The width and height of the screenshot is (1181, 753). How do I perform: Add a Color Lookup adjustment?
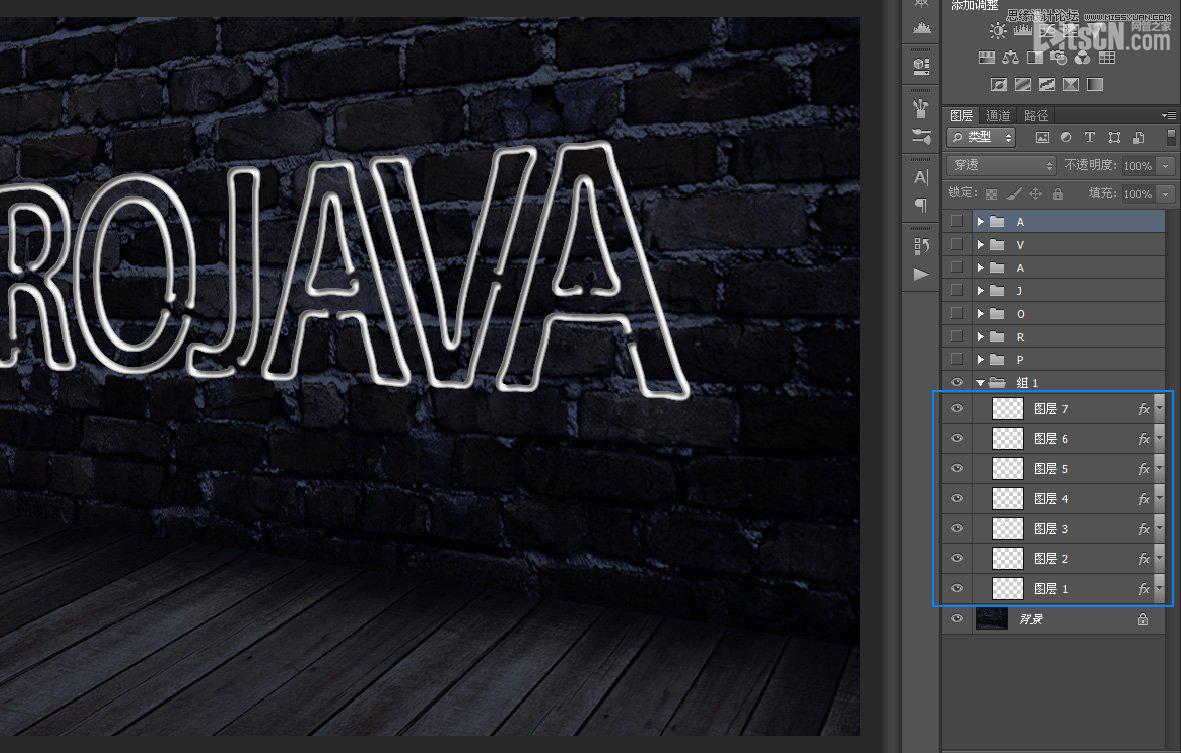click(x=1106, y=58)
